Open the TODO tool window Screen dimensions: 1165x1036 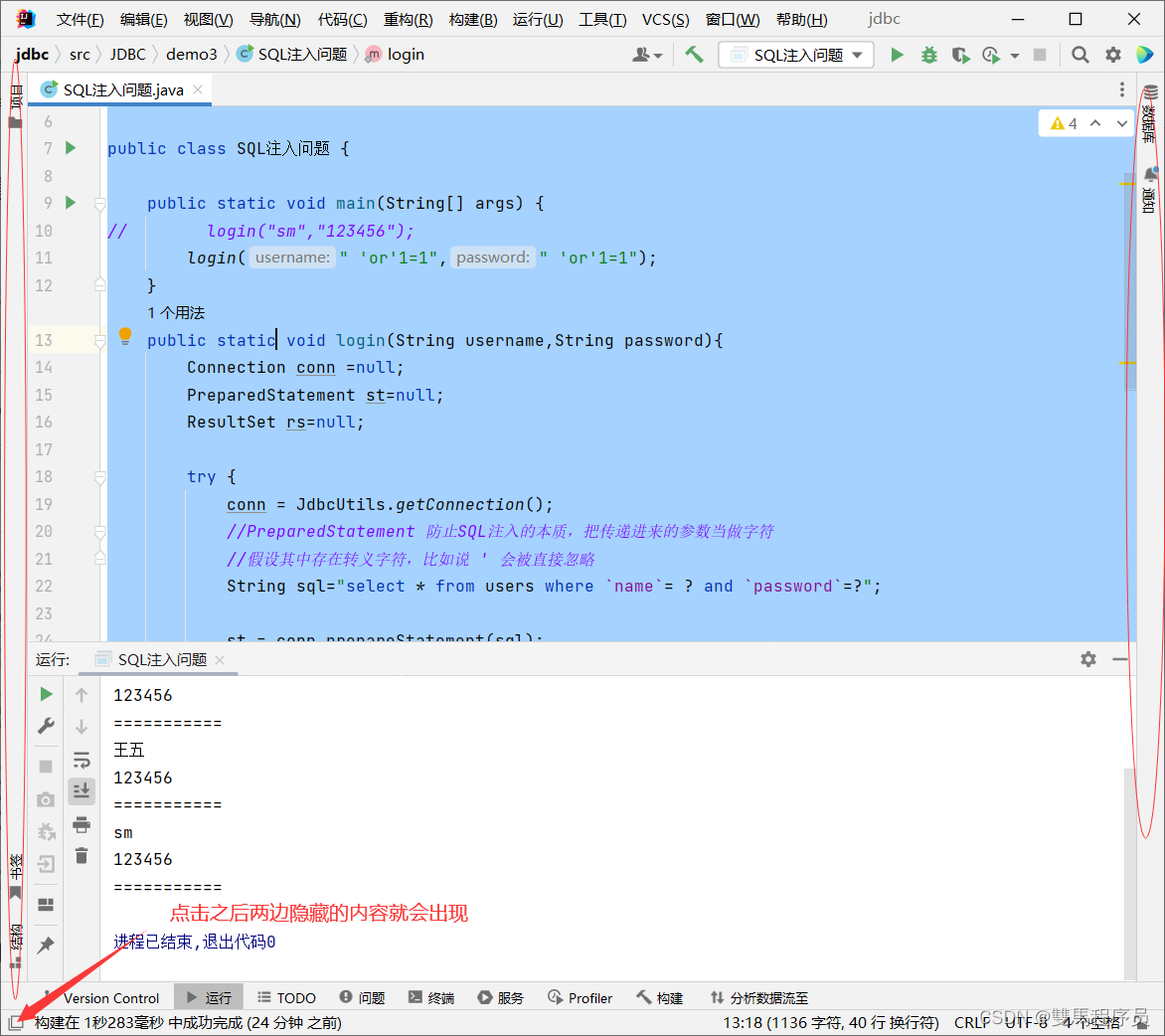point(286,997)
